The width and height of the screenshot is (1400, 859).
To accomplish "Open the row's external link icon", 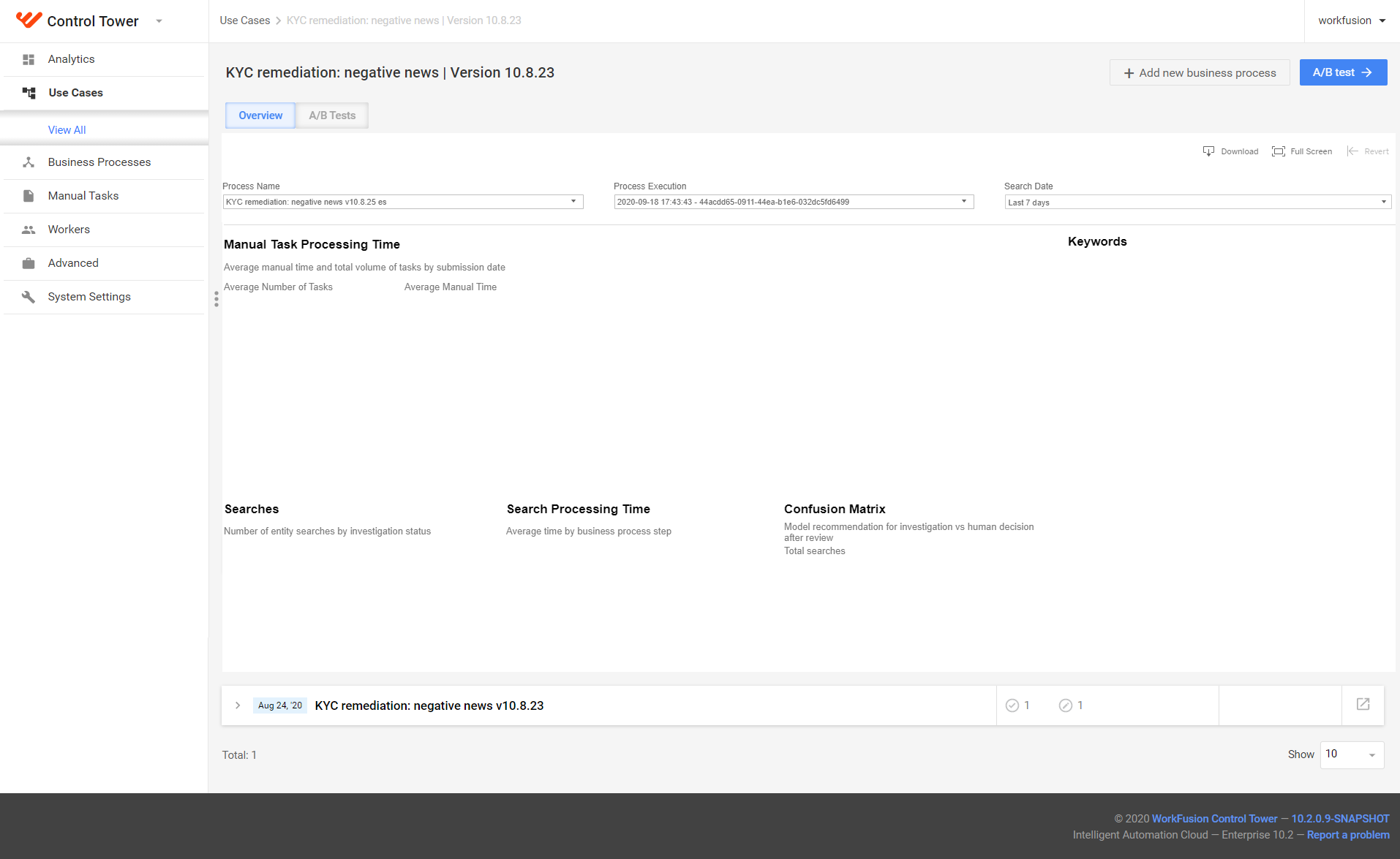I will (x=1363, y=704).
